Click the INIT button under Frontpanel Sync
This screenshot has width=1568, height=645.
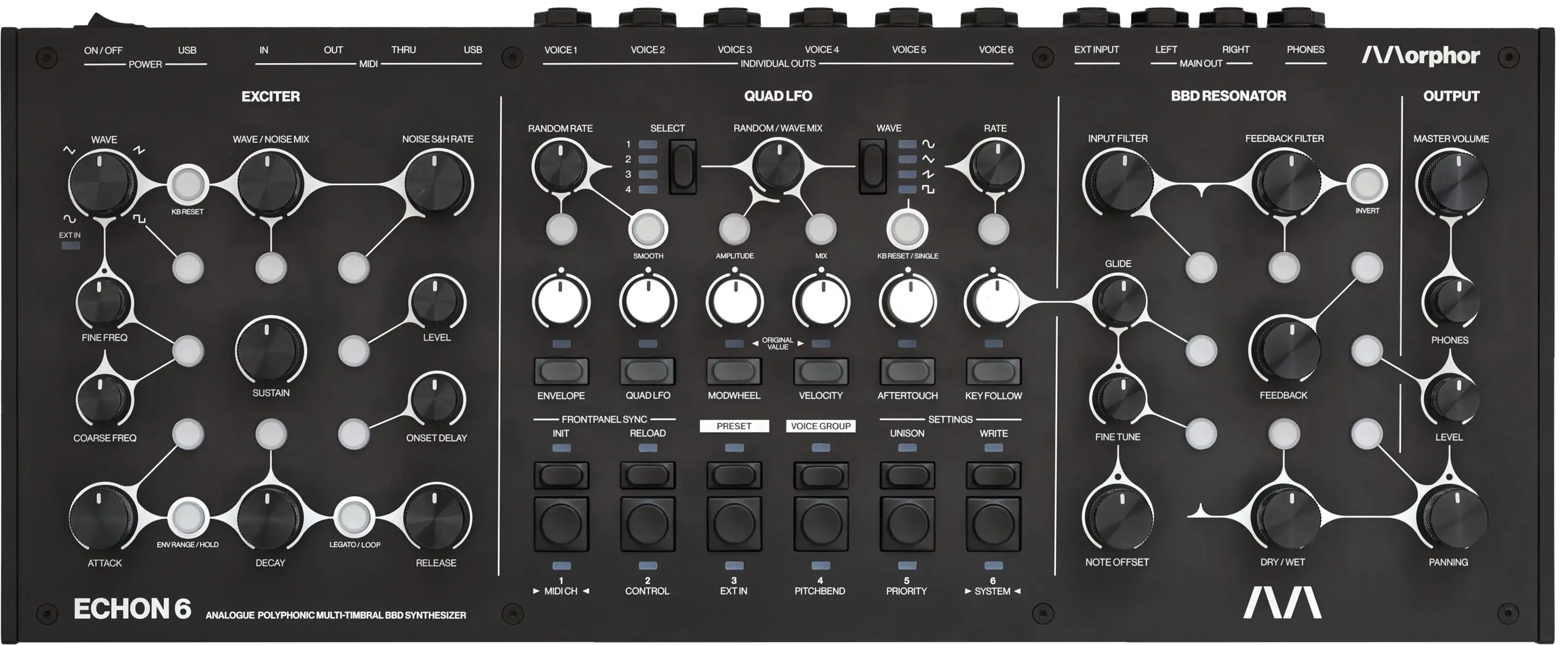pos(561,475)
